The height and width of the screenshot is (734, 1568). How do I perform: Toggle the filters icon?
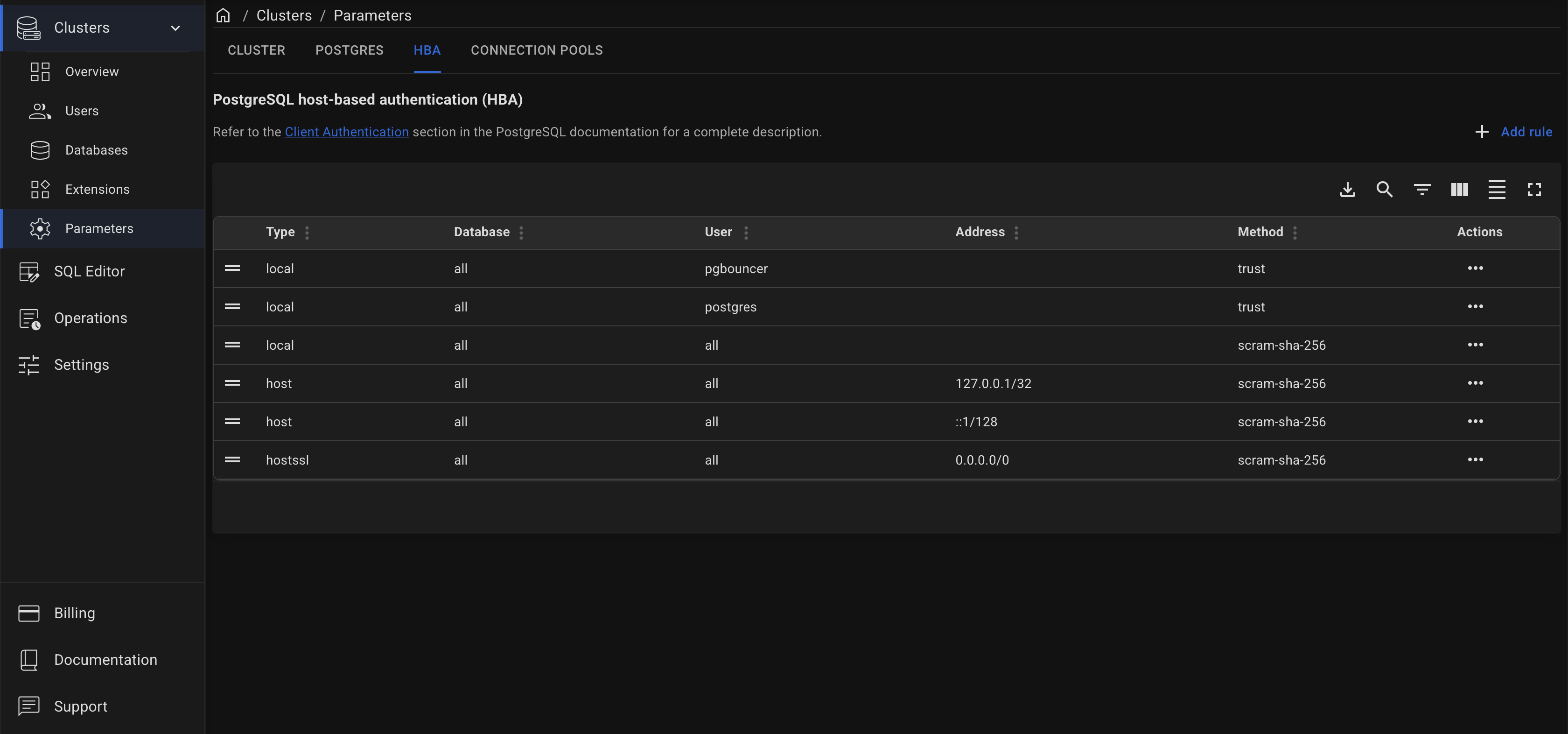click(1422, 190)
